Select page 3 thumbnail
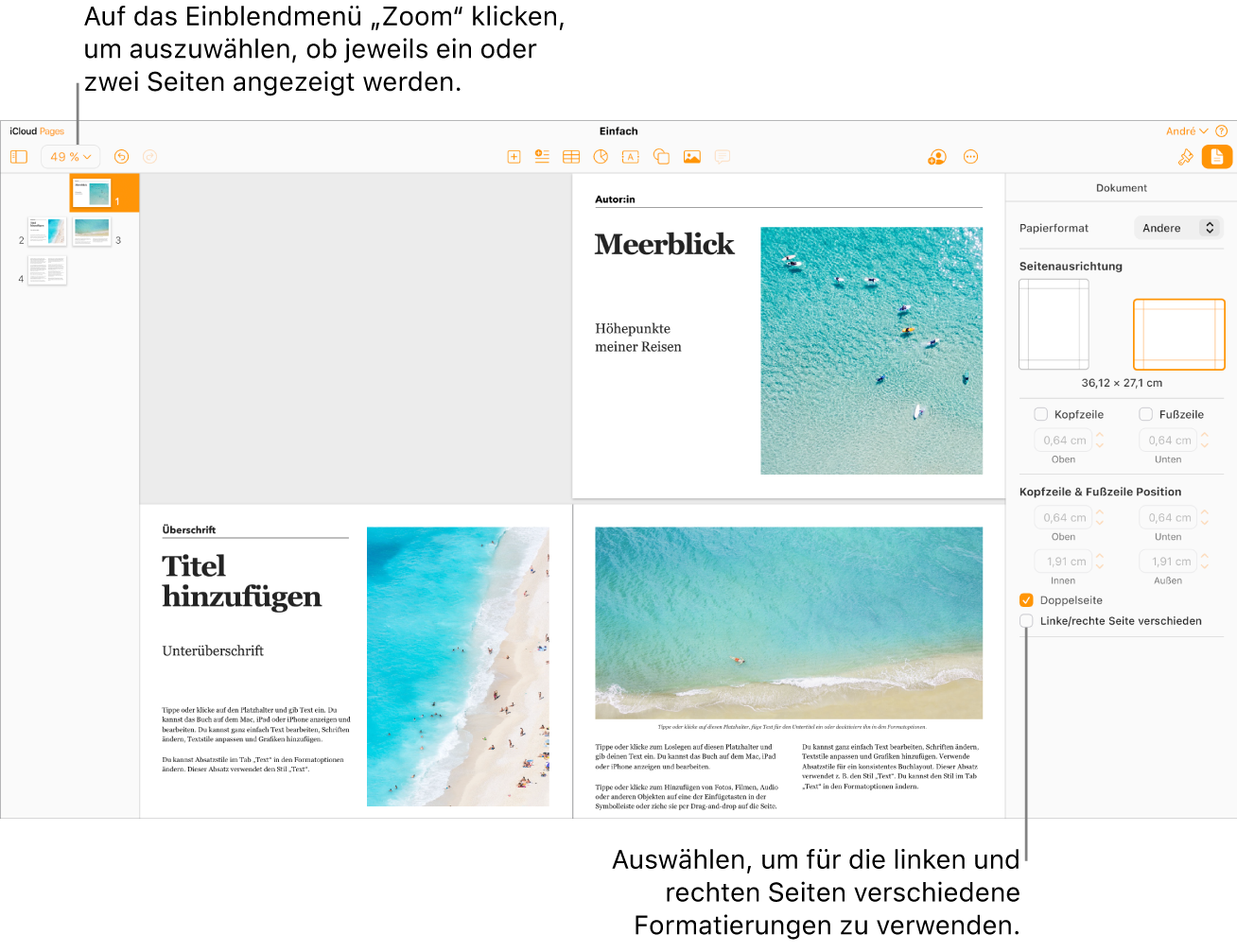 (92, 232)
